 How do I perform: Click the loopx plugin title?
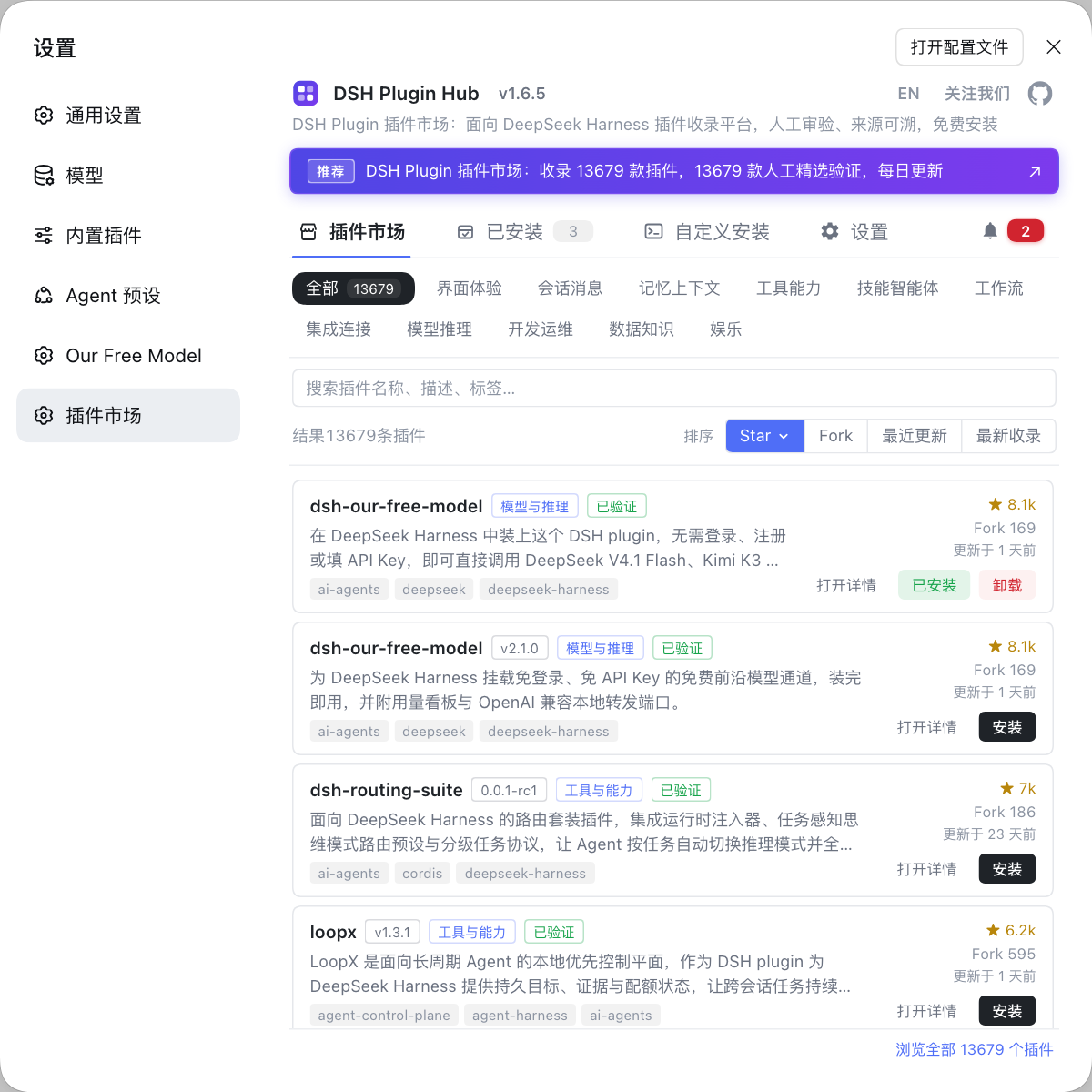[333, 932]
